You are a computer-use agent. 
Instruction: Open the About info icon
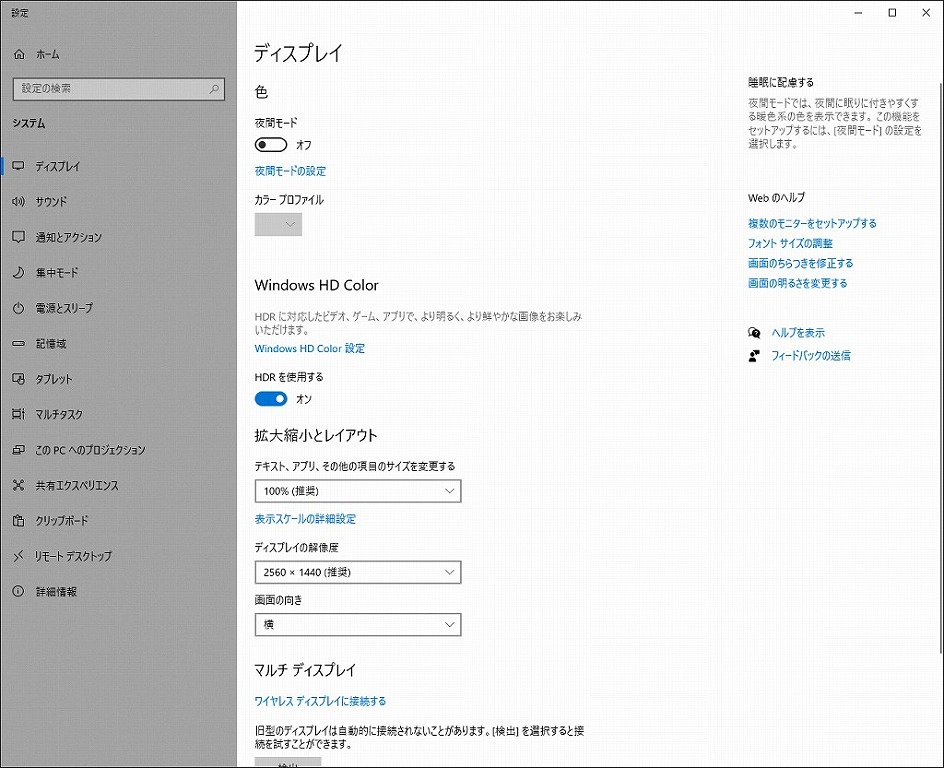click(x=19, y=592)
